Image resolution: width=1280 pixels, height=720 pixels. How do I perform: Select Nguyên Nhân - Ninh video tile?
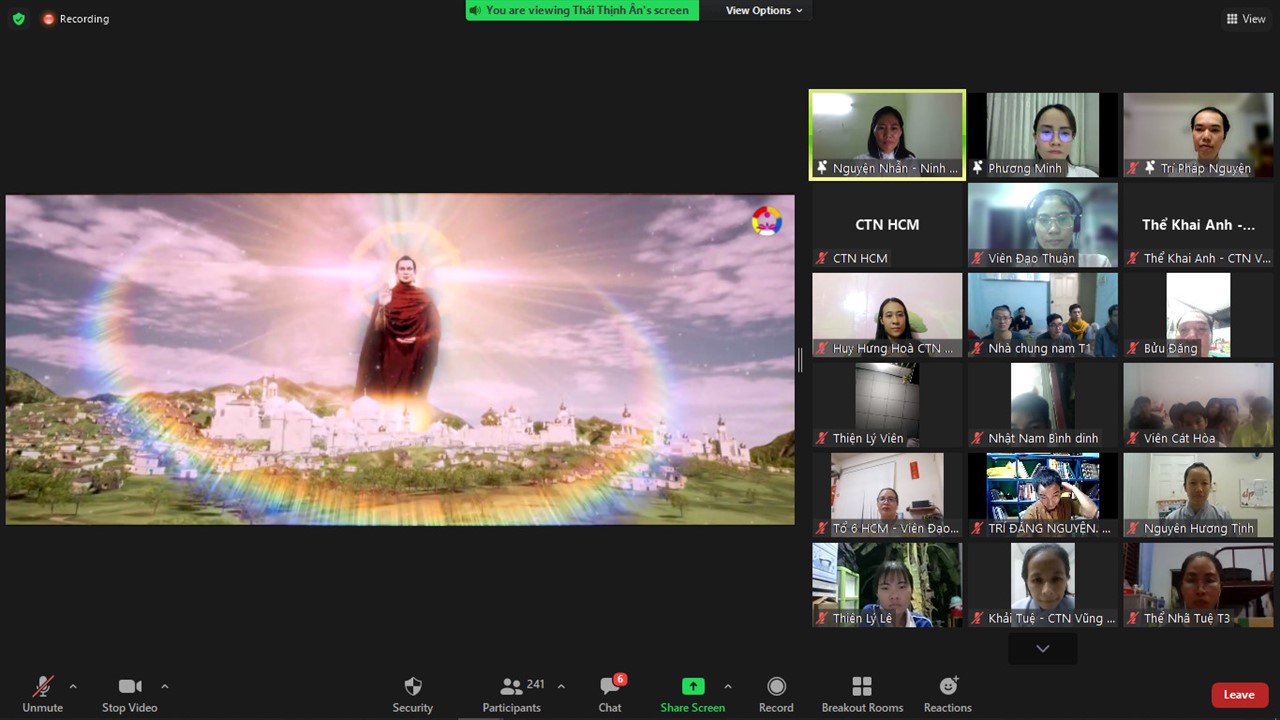click(887, 135)
